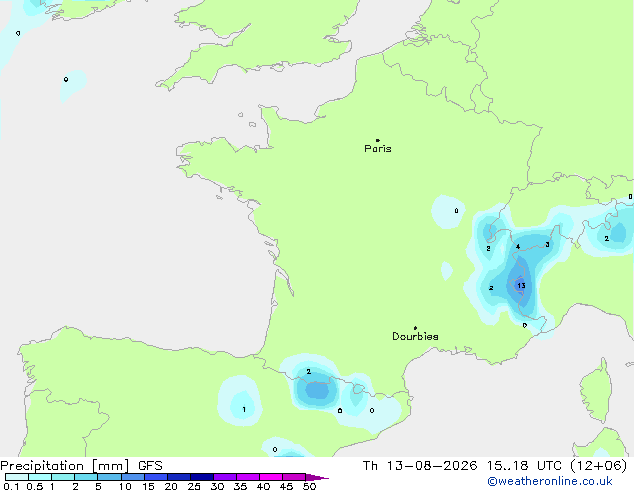The image size is (634, 490).
Task: Select the Dourbies location dot marker
Action: pyautogui.click(x=415, y=328)
